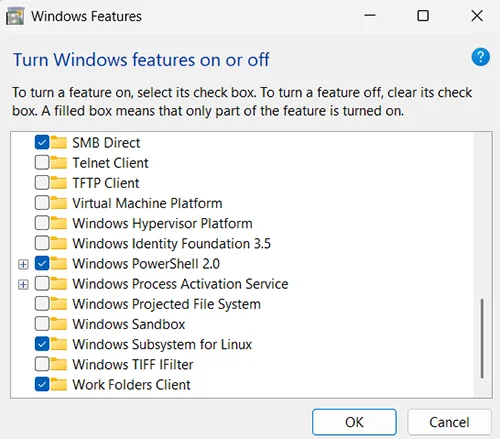Click the TFTP Client folder icon
The height and width of the screenshot is (439, 500).
[x=59, y=183]
